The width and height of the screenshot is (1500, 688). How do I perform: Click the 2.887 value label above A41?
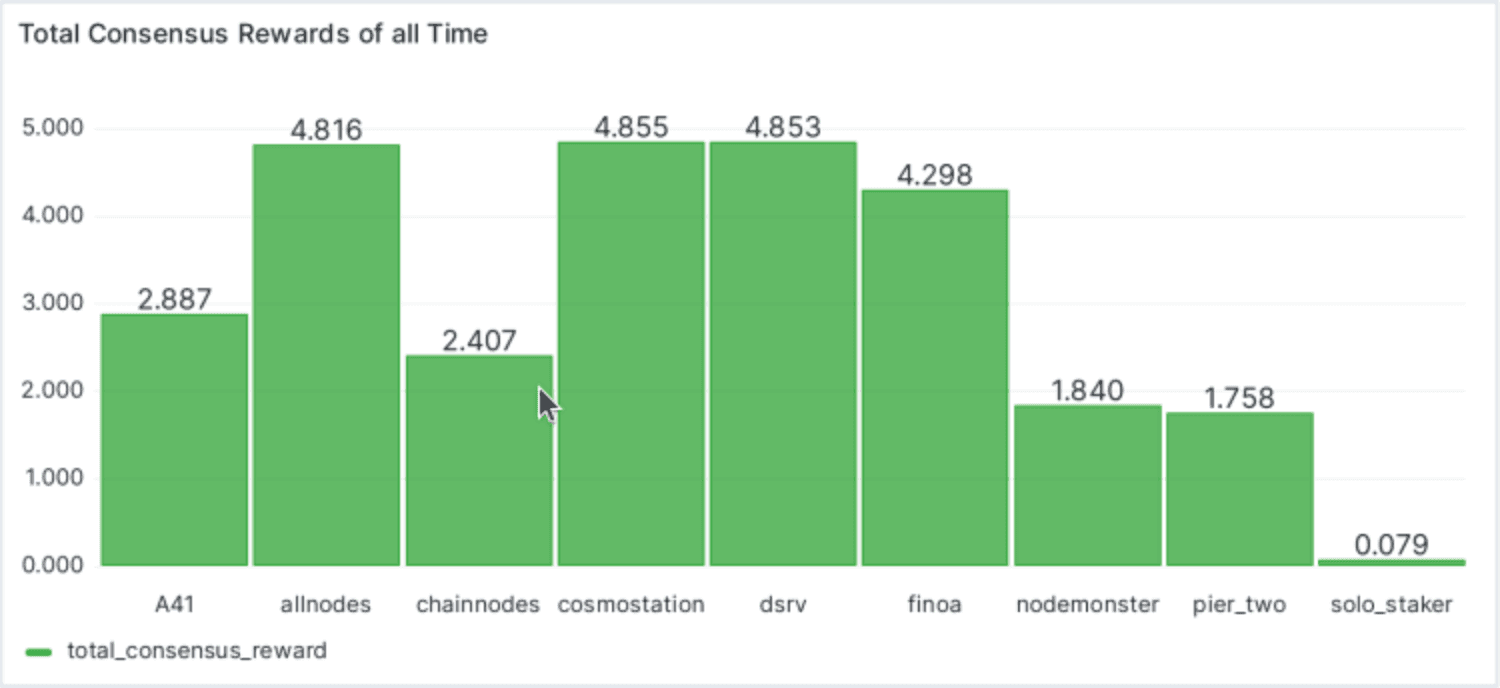point(174,299)
